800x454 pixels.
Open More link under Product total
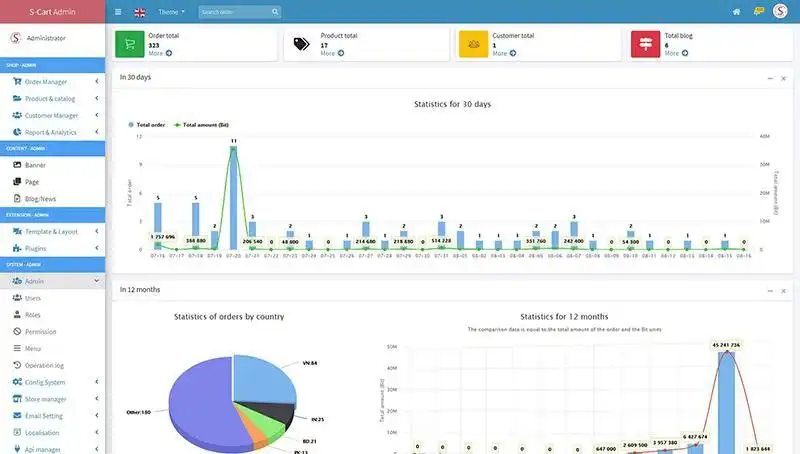(332, 53)
